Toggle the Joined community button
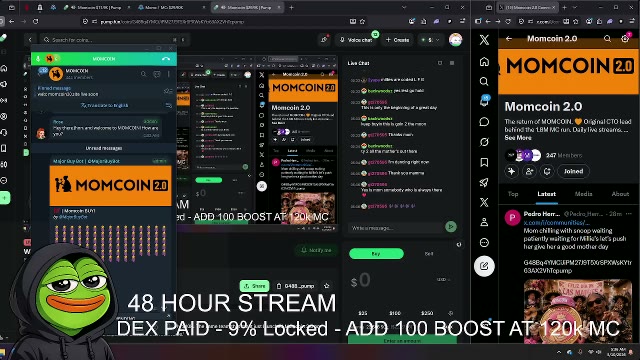The width and height of the screenshot is (640, 360). tap(573, 171)
